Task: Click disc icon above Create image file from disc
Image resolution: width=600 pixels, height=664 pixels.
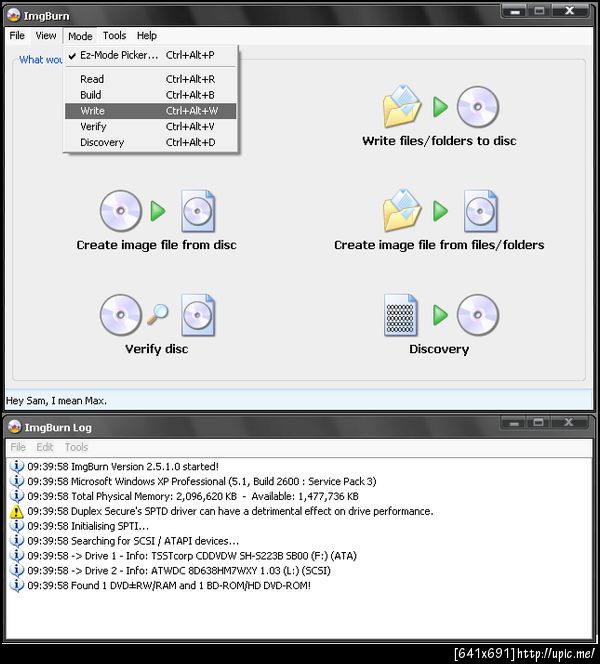Action: 121,210
